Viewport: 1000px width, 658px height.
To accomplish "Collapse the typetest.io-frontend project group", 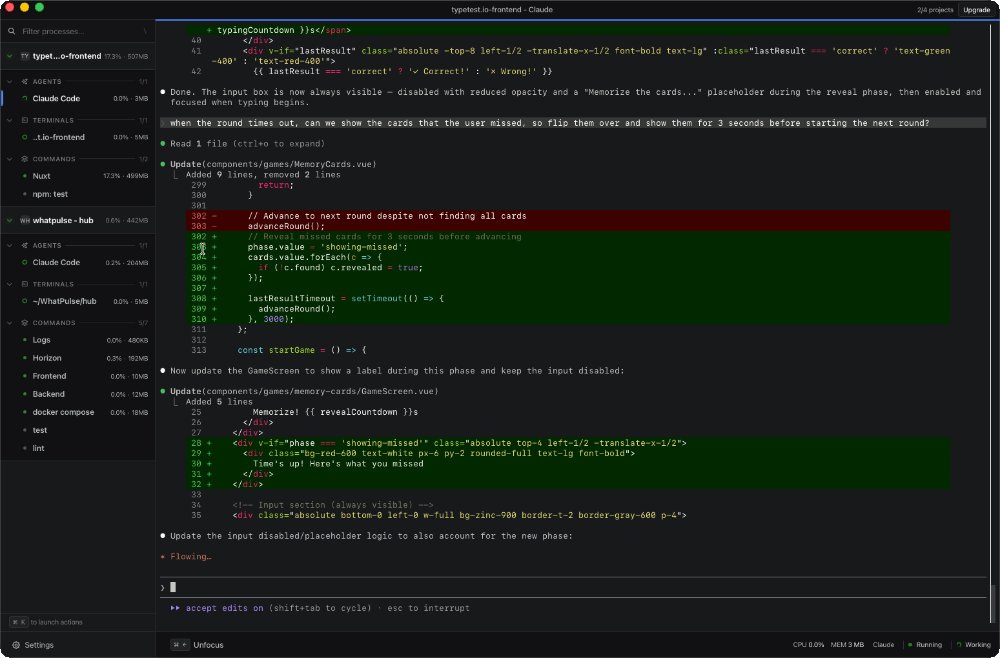I will (10, 56).
